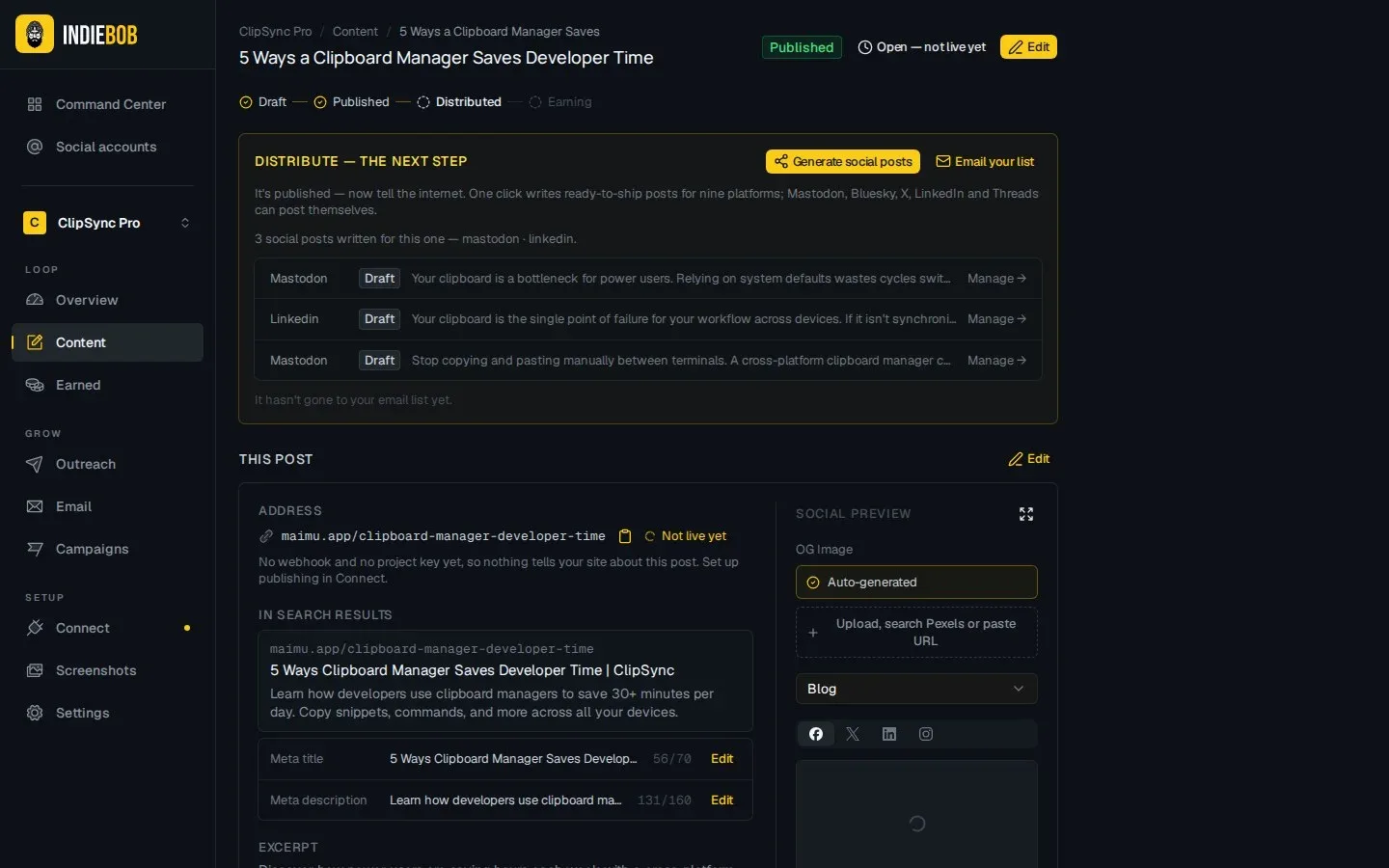
Task: Switch preview to LinkedIn
Action: pos(889,734)
